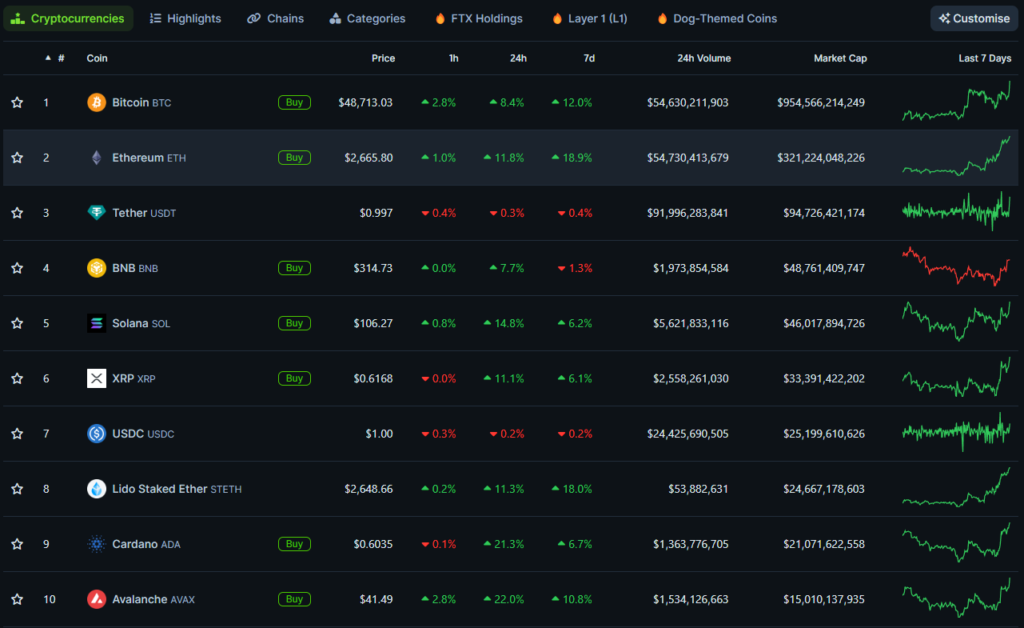Toggle the favorite star for Solana

click(x=17, y=323)
